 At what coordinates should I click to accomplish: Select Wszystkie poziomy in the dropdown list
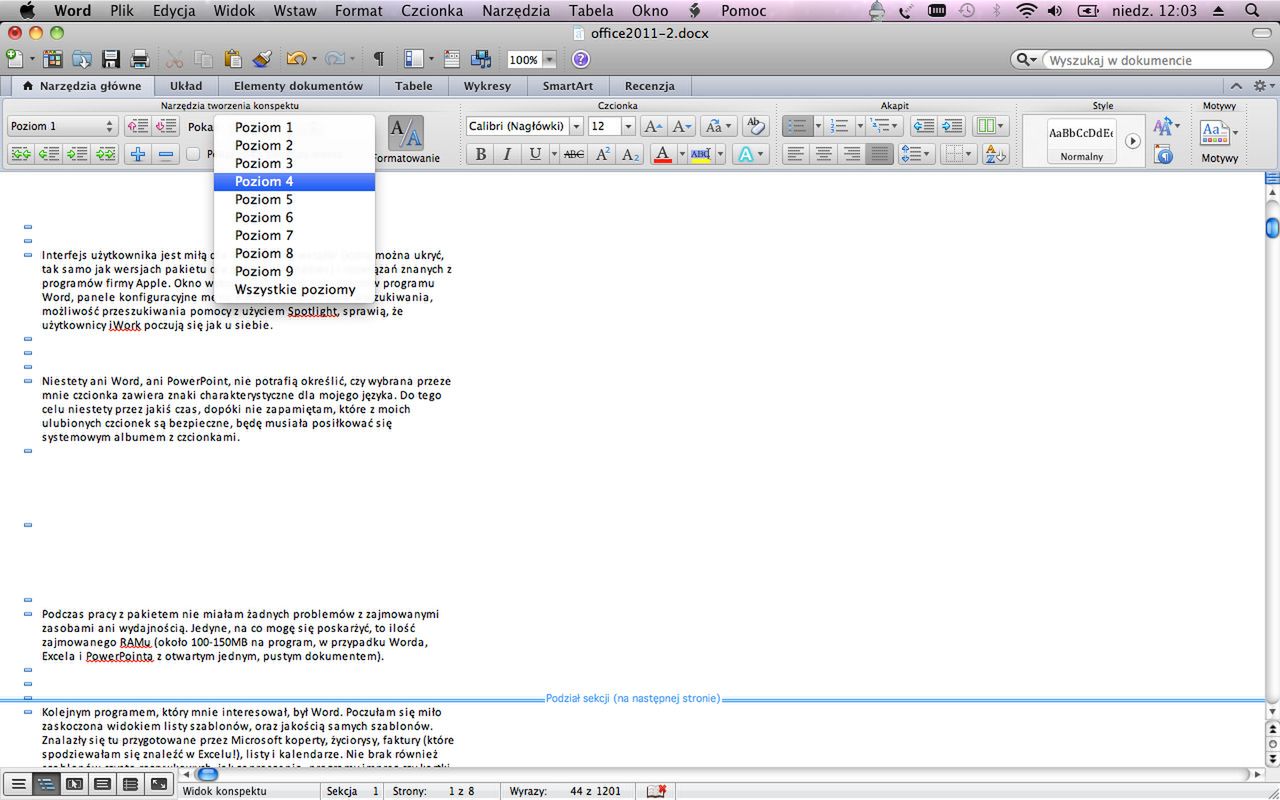295,289
